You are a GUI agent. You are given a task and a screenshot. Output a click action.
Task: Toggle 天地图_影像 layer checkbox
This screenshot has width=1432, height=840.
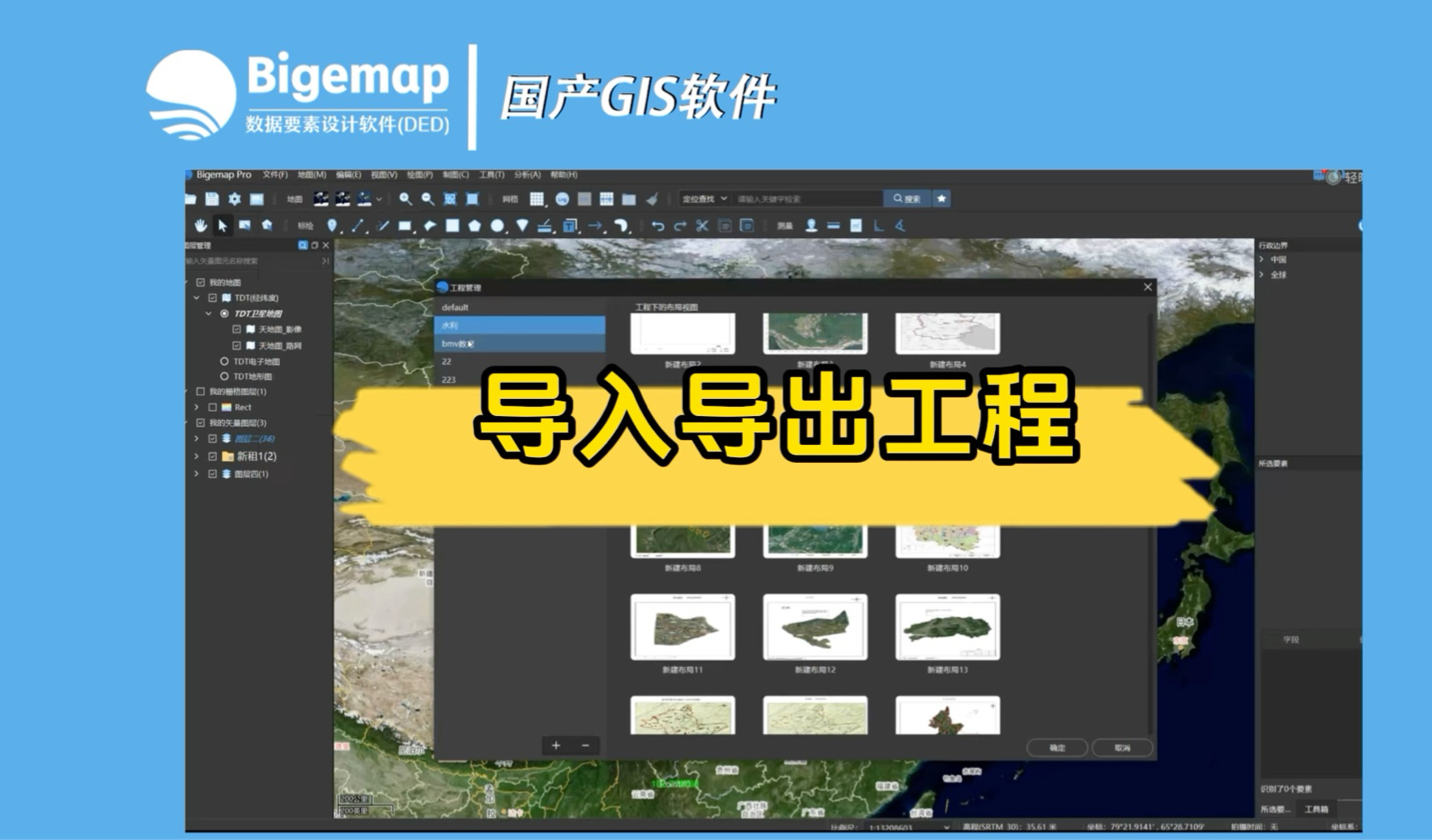pos(236,329)
